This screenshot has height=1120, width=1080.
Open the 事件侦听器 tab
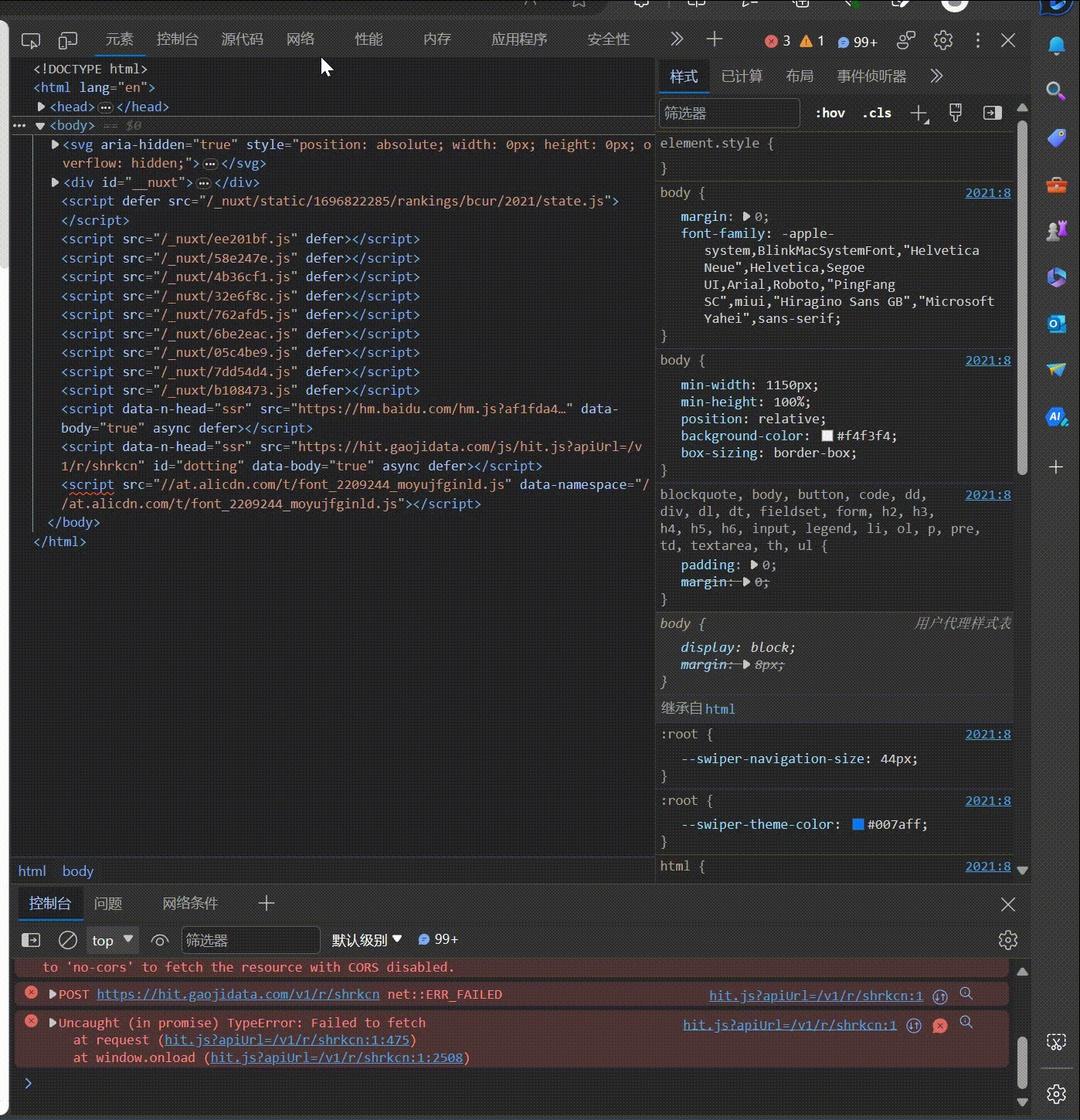tap(871, 76)
